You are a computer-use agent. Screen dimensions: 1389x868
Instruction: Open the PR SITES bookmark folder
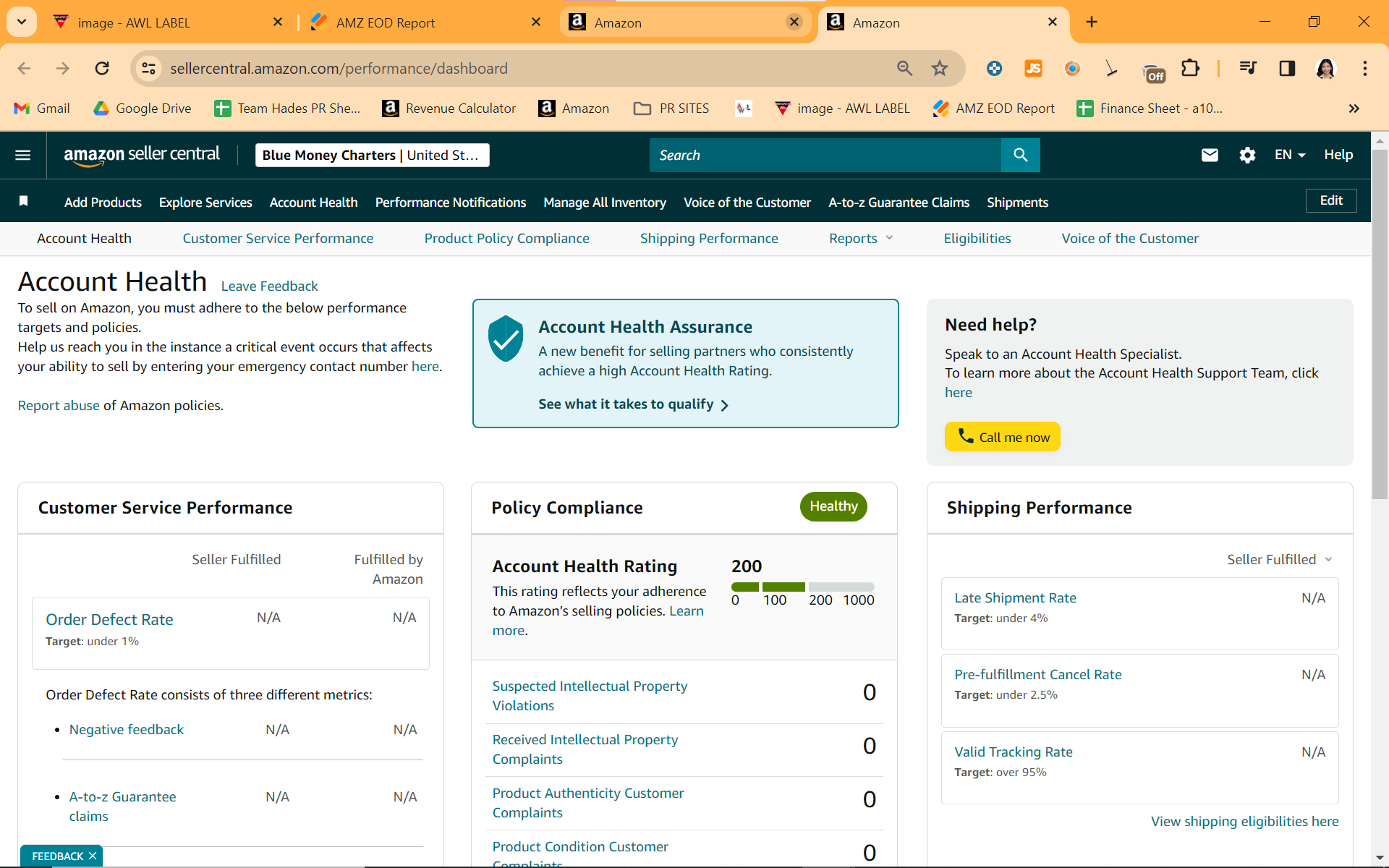[x=671, y=109]
